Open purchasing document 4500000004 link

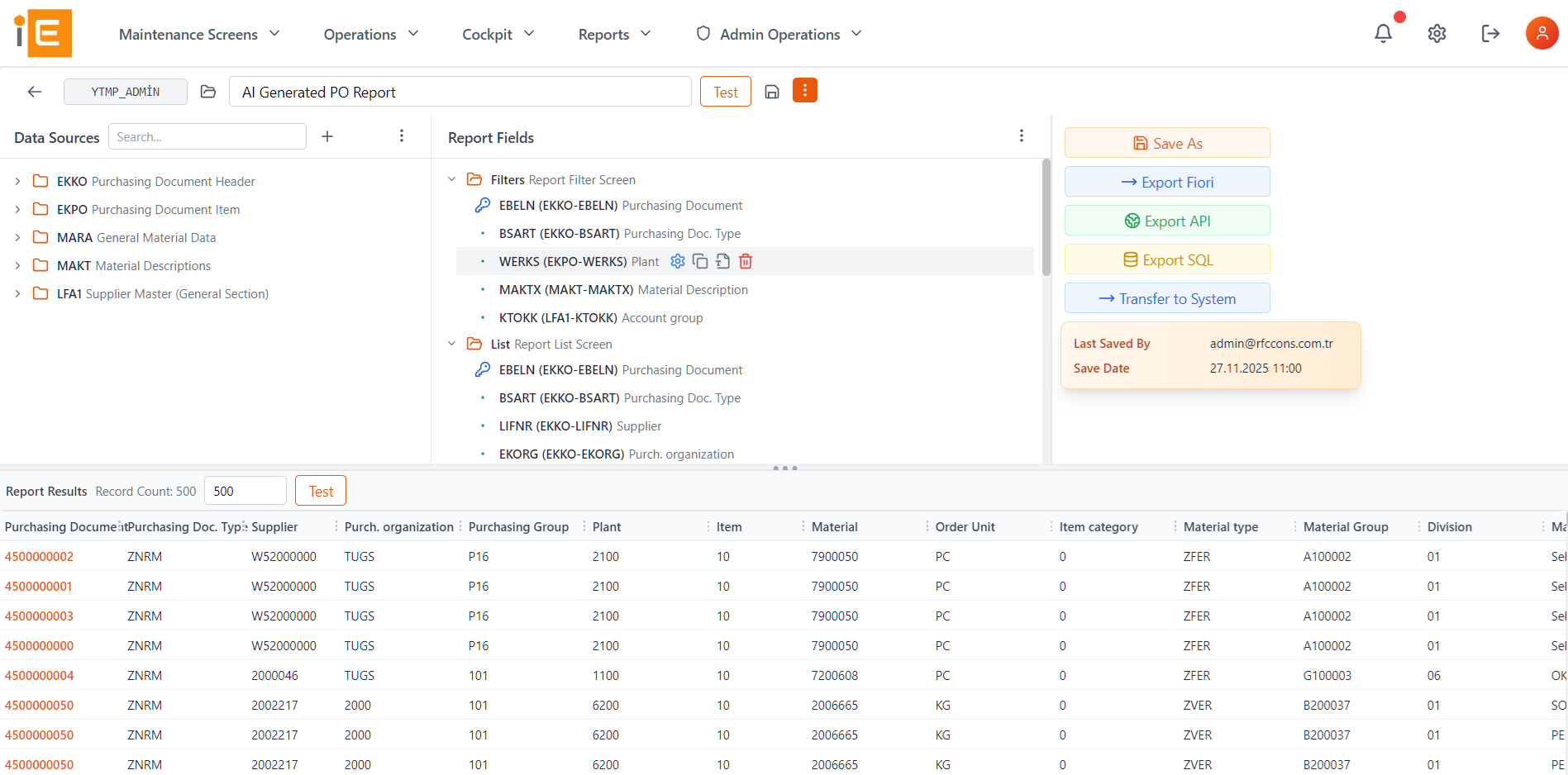pos(39,675)
